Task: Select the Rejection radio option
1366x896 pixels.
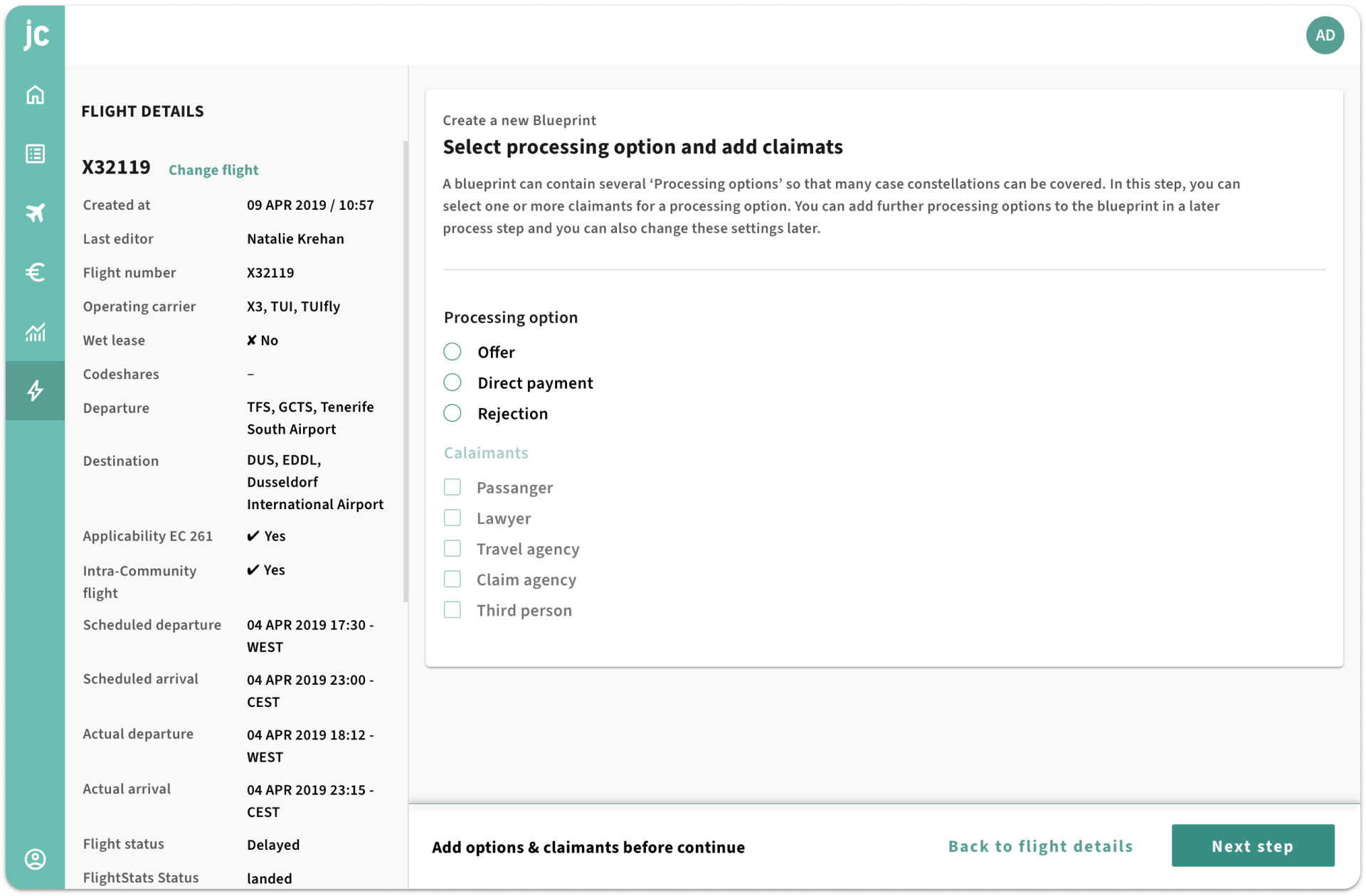Action: coord(452,413)
